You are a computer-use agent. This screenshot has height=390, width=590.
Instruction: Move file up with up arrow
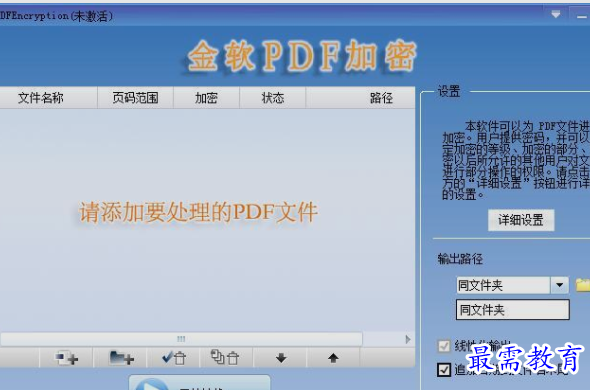click(333, 358)
